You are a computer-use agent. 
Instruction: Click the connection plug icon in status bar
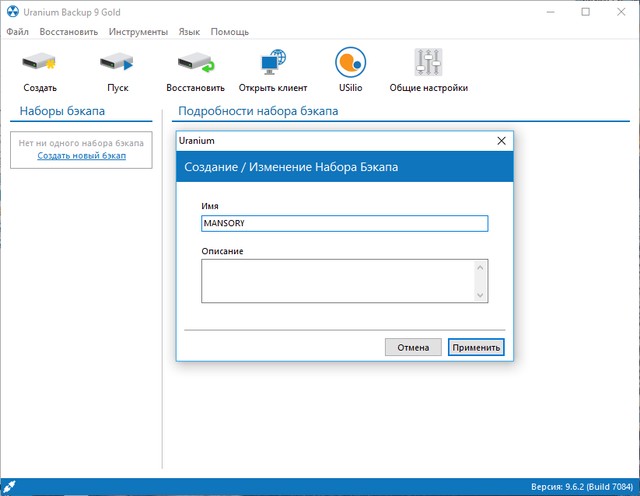pyautogui.click(x=9, y=487)
